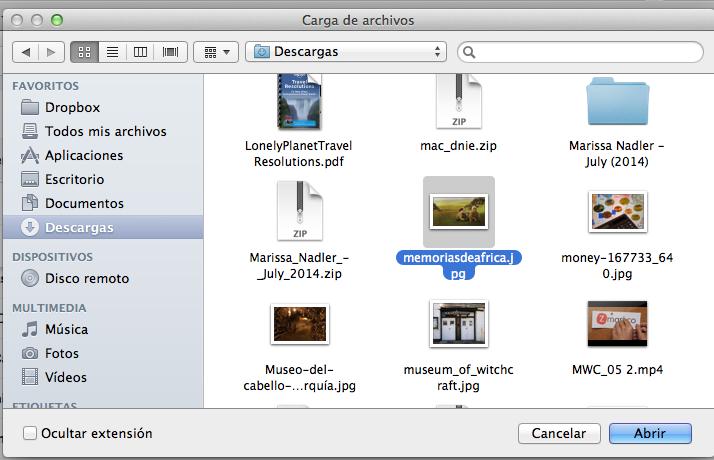Select Escritorio in the sidebar
Screen dimensions: 714x460
click(74, 179)
